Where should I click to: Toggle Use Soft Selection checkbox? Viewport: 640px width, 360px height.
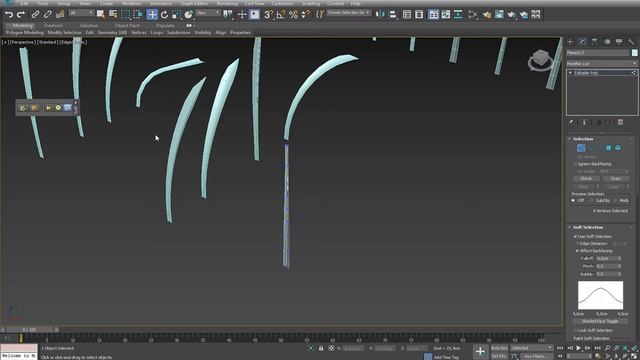coord(576,236)
